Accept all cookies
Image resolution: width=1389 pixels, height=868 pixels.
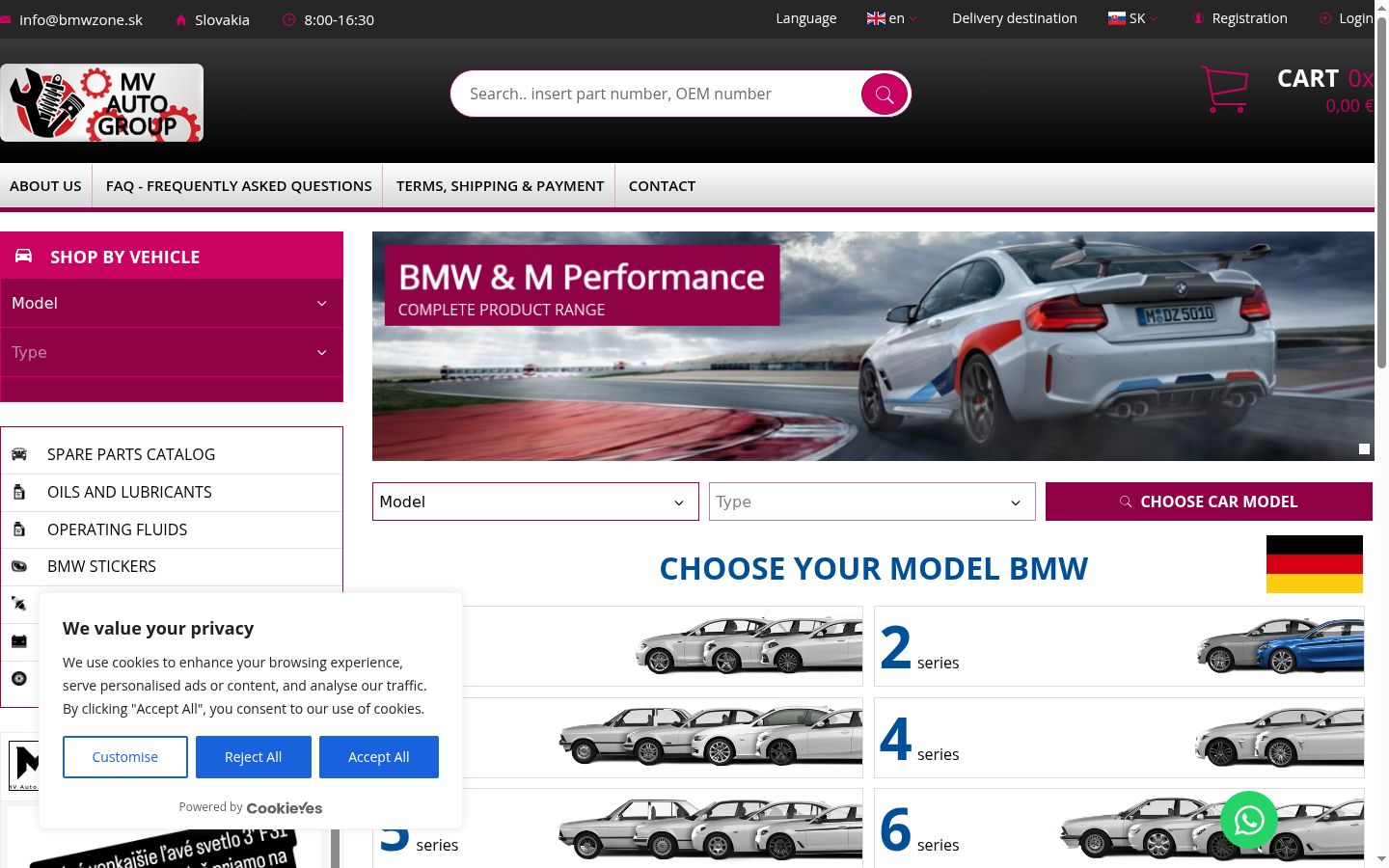coord(379,757)
